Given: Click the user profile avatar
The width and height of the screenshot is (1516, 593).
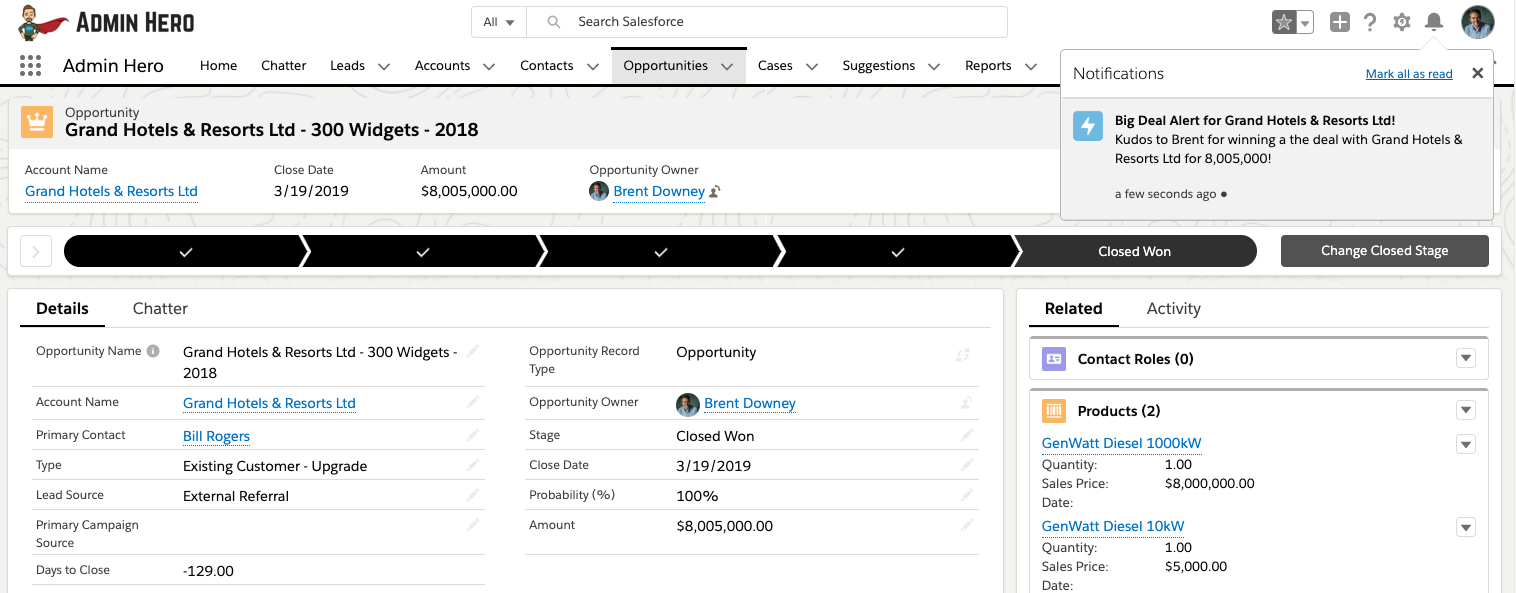Looking at the screenshot, I should click(x=1477, y=22).
